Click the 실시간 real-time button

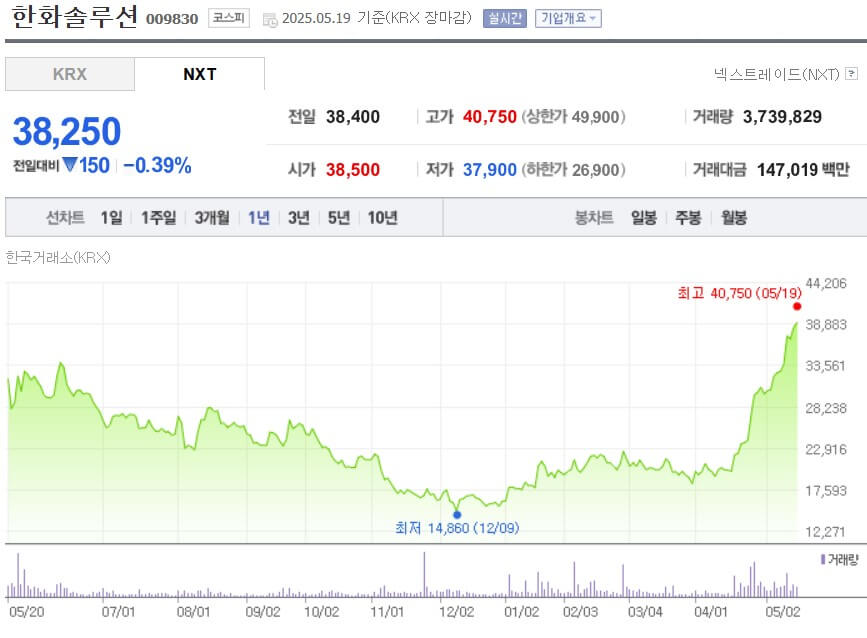pyautogui.click(x=505, y=18)
